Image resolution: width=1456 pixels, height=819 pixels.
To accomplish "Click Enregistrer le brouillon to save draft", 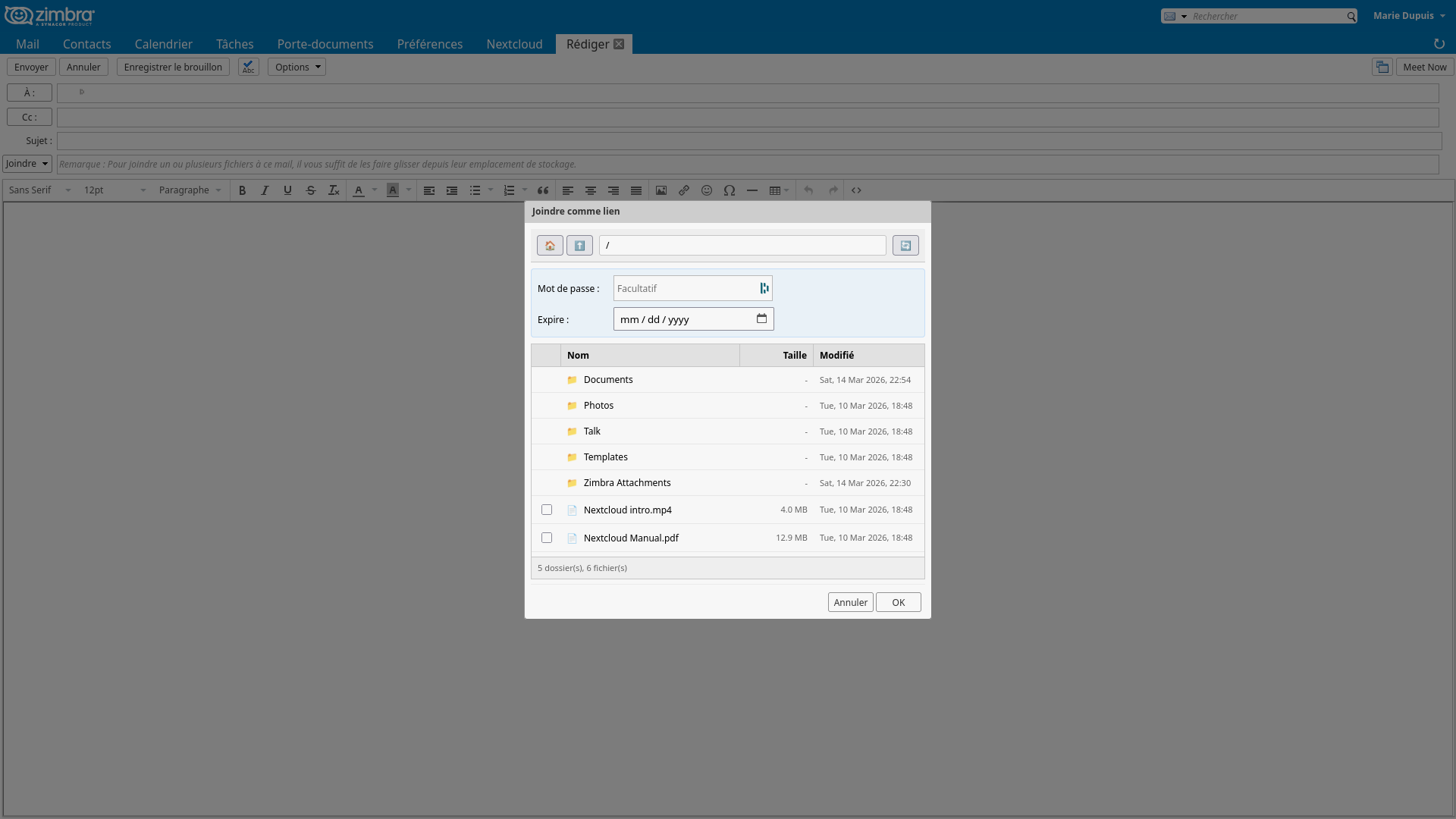I will click(173, 67).
